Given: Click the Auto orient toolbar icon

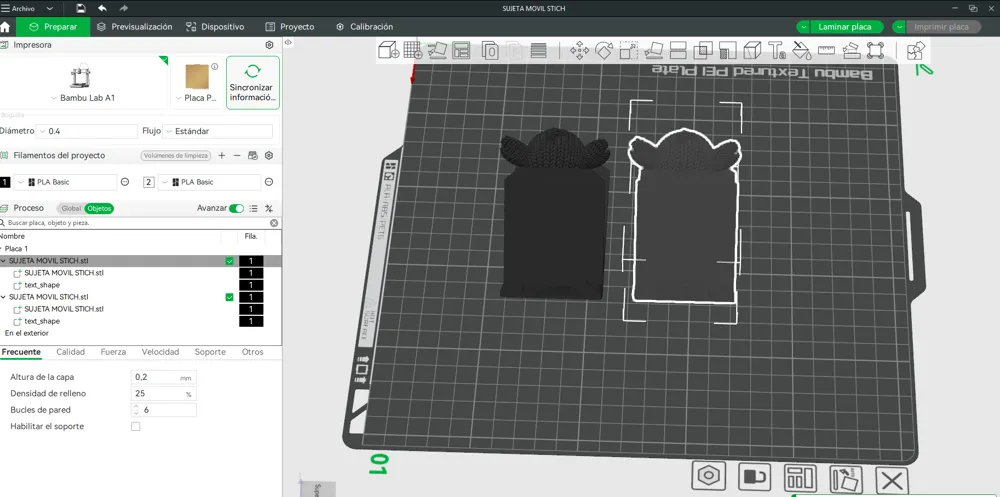Looking at the screenshot, I should click(x=438, y=50).
